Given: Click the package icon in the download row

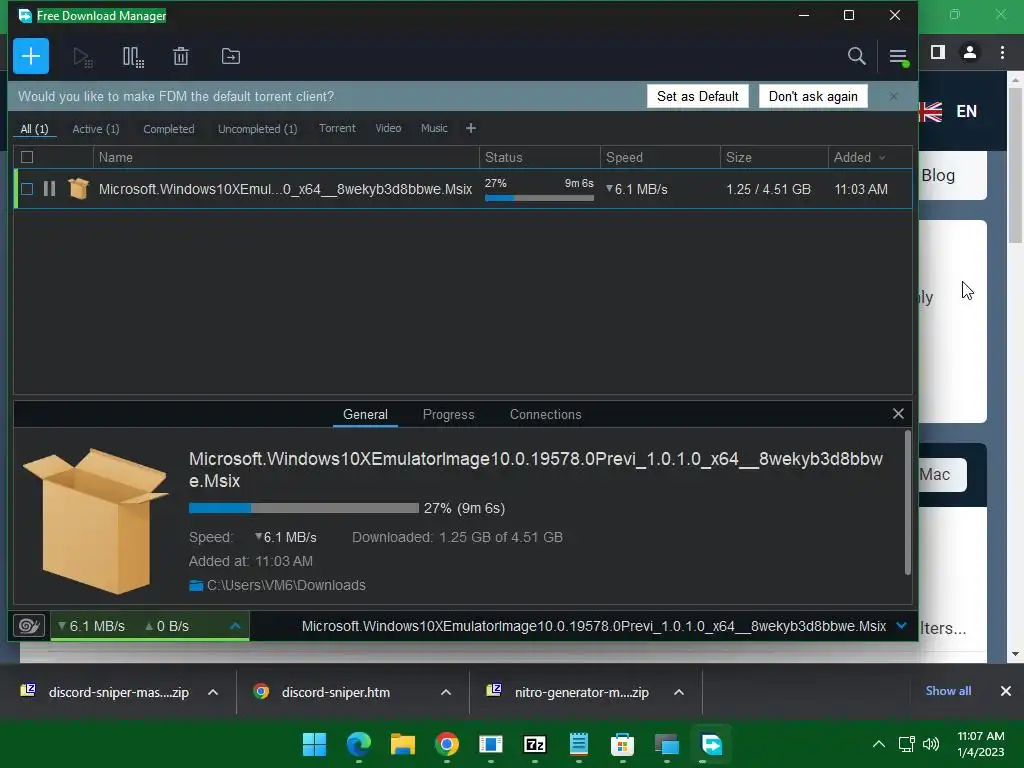Looking at the screenshot, I should 78,189.
